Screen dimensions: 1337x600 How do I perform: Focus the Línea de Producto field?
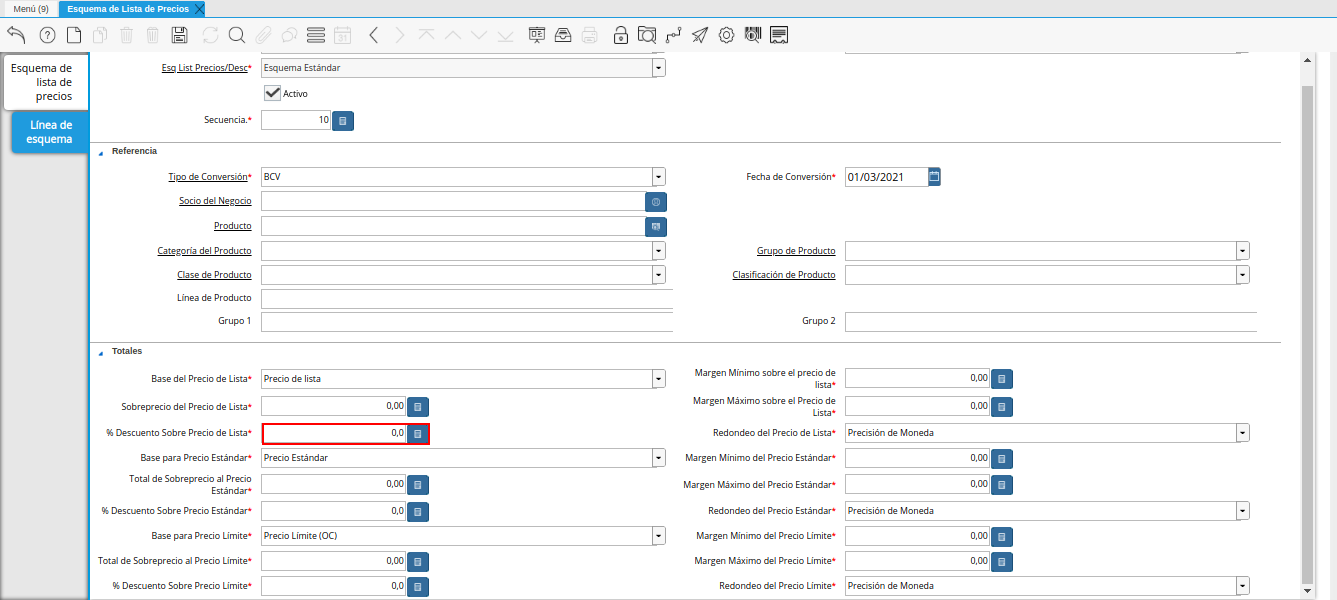(467, 299)
